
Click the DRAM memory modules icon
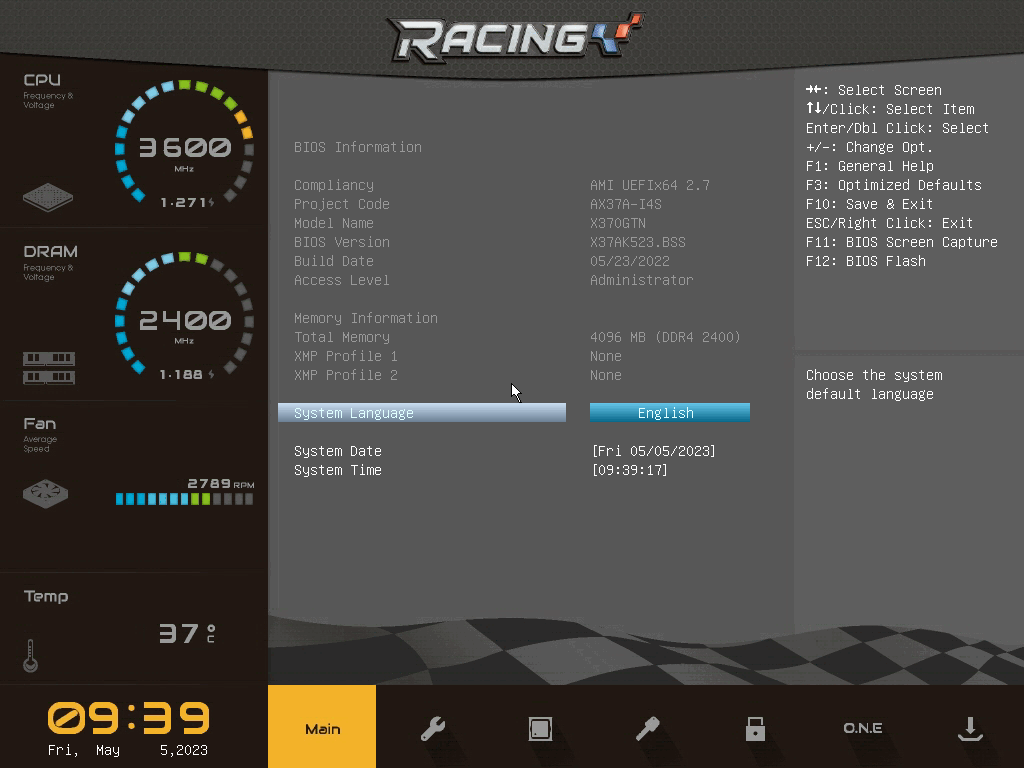(x=49, y=368)
